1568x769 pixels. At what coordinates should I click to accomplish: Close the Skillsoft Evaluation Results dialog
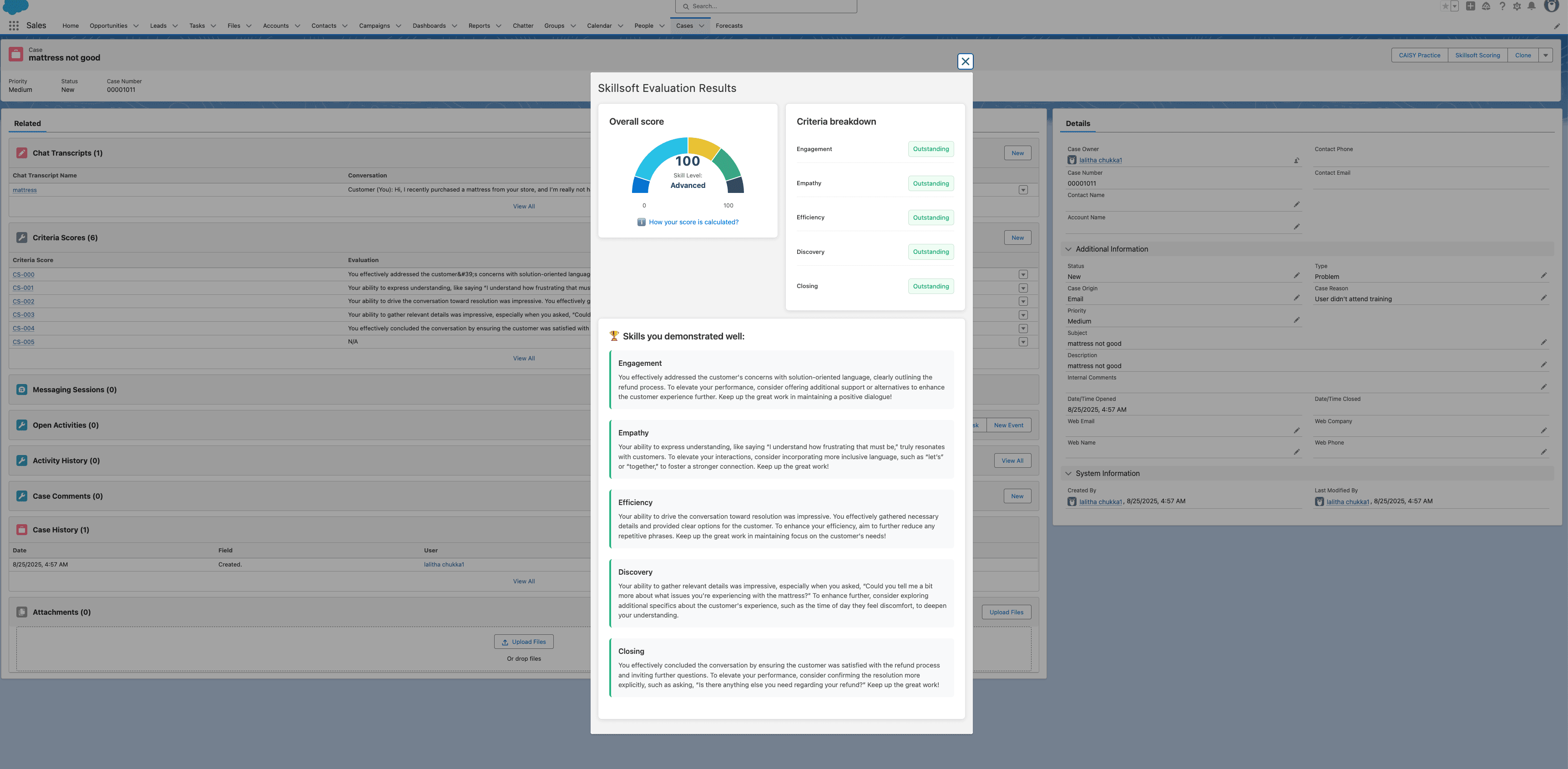(x=965, y=61)
